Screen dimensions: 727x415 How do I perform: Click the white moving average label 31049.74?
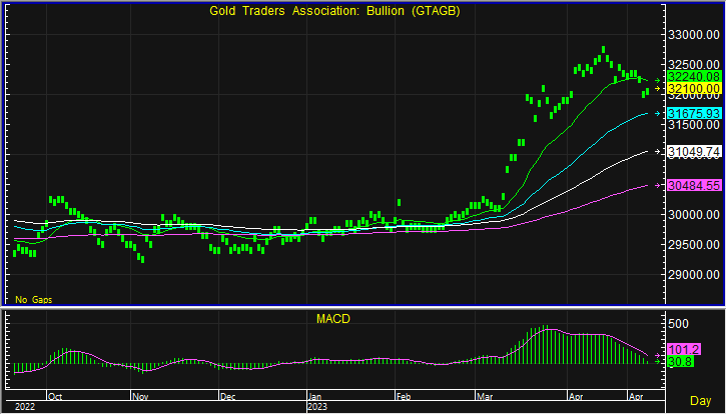click(694, 152)
